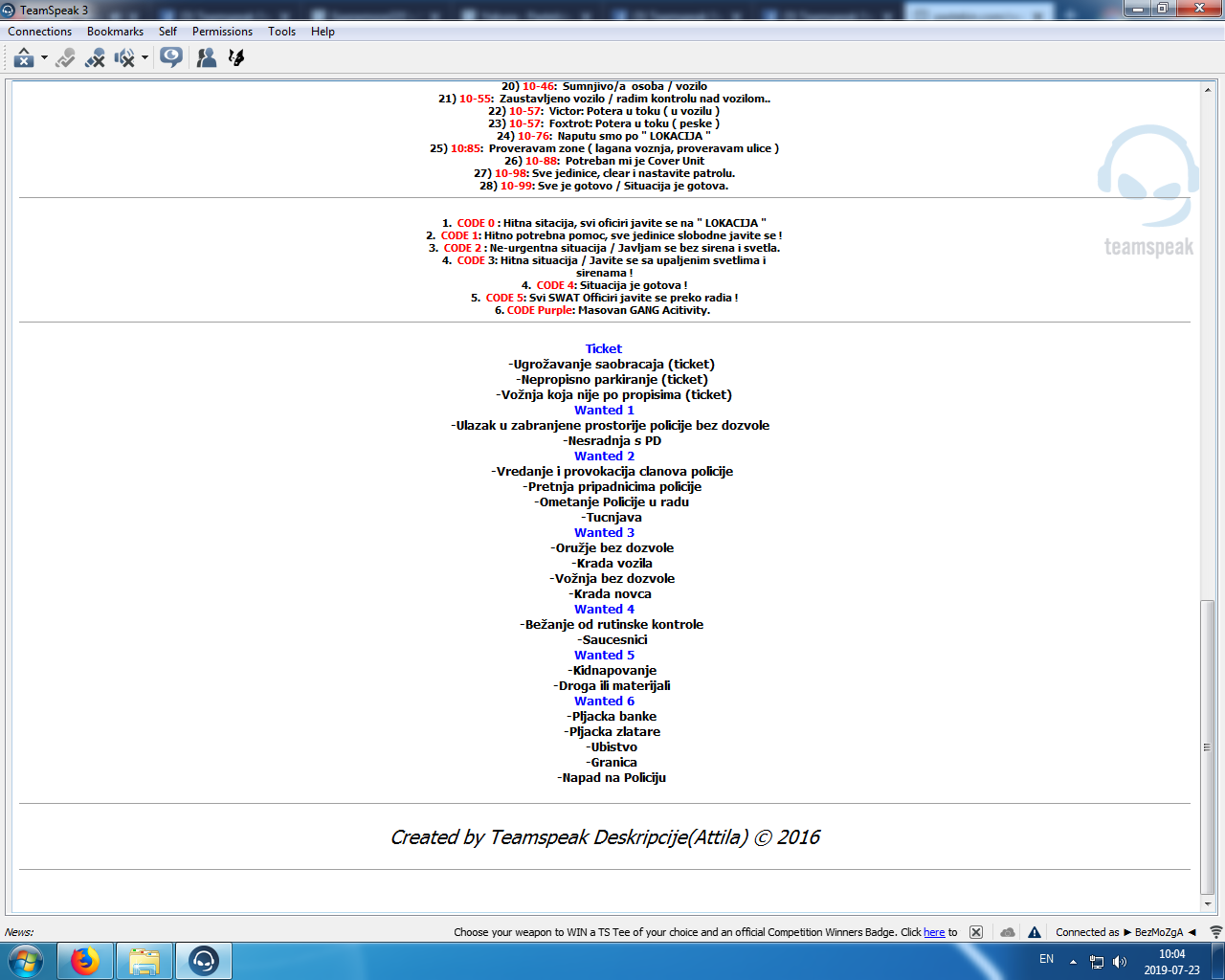Viewport: 1225px width, 980px height.
Task: Open the Tools menu
Action: [x=281, y=32]
